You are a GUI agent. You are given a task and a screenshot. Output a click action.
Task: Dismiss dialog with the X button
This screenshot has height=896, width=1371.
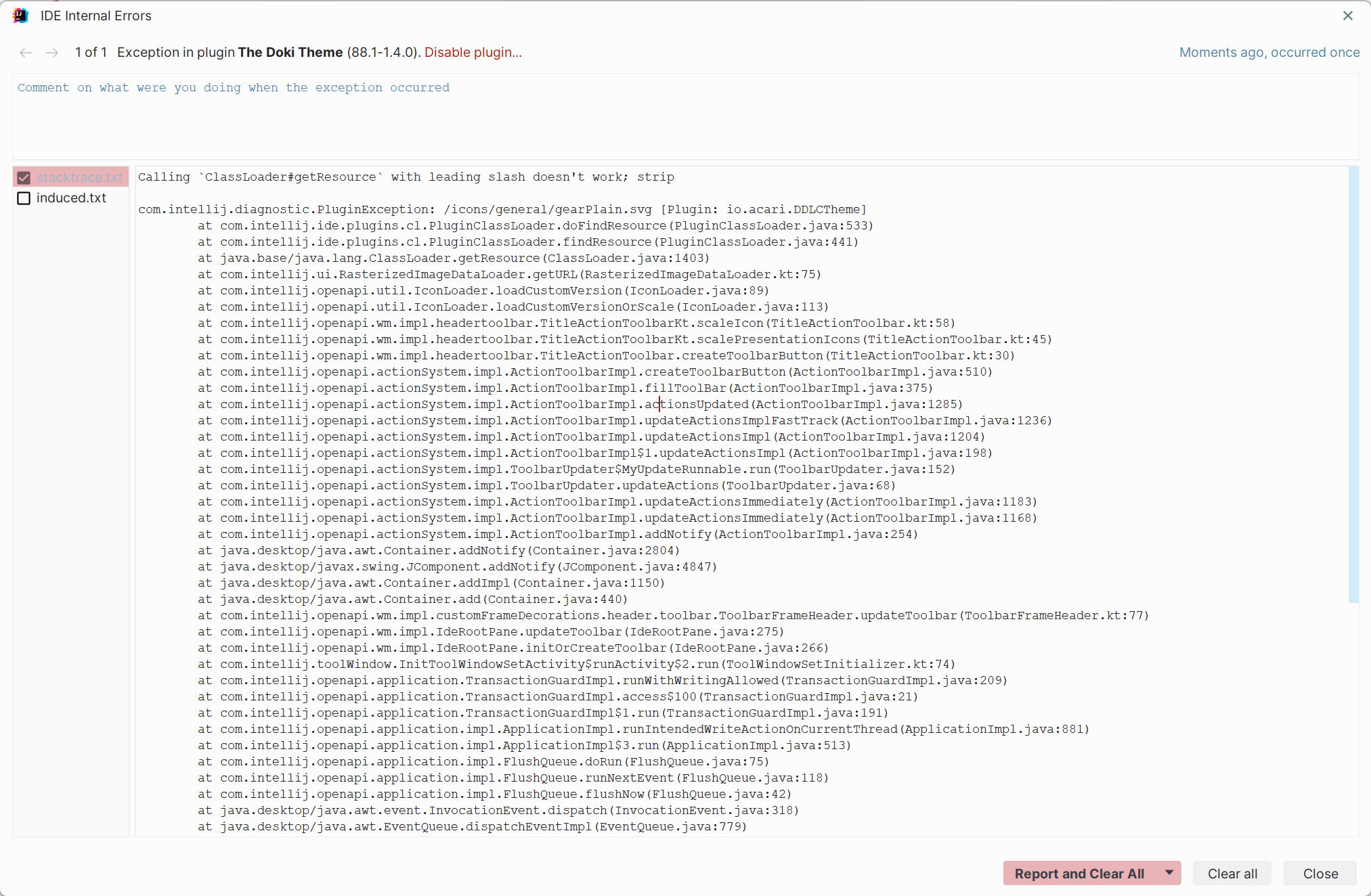pyautogui.click(x=1347, y=15)
